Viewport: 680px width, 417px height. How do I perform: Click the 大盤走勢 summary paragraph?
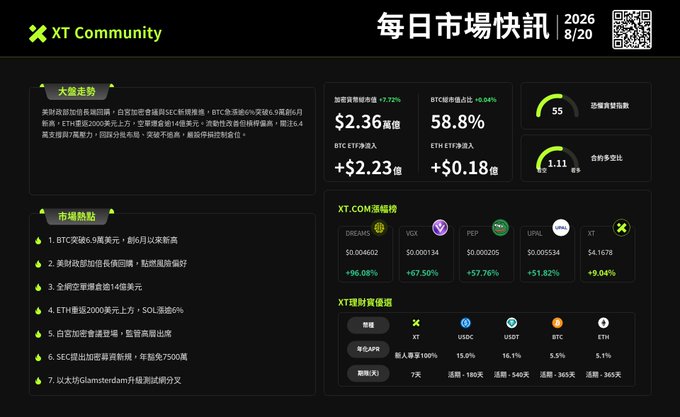click(172, 124)
